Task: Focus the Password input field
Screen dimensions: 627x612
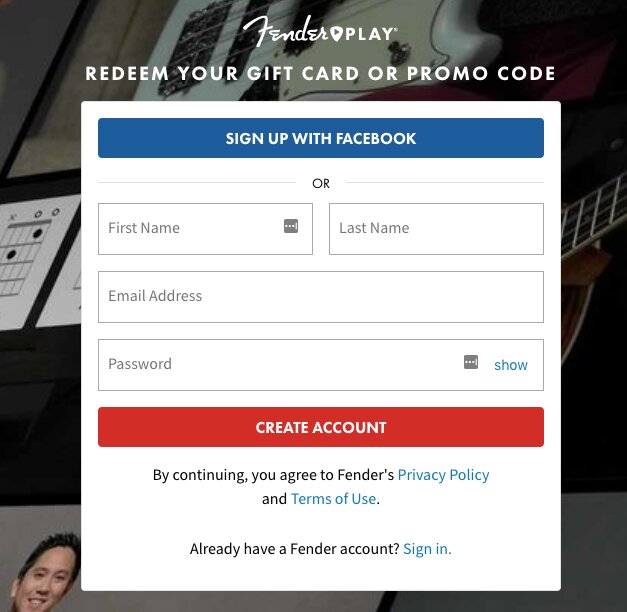Action: pos(270,365)
